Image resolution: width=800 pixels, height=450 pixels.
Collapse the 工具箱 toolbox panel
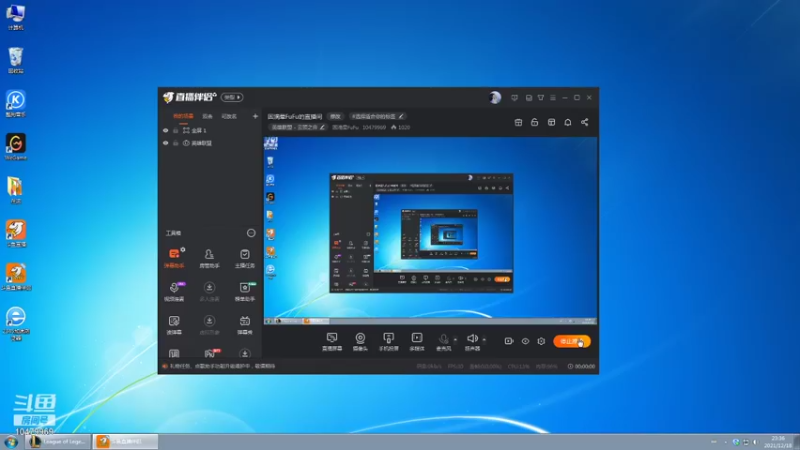[251, 233]
